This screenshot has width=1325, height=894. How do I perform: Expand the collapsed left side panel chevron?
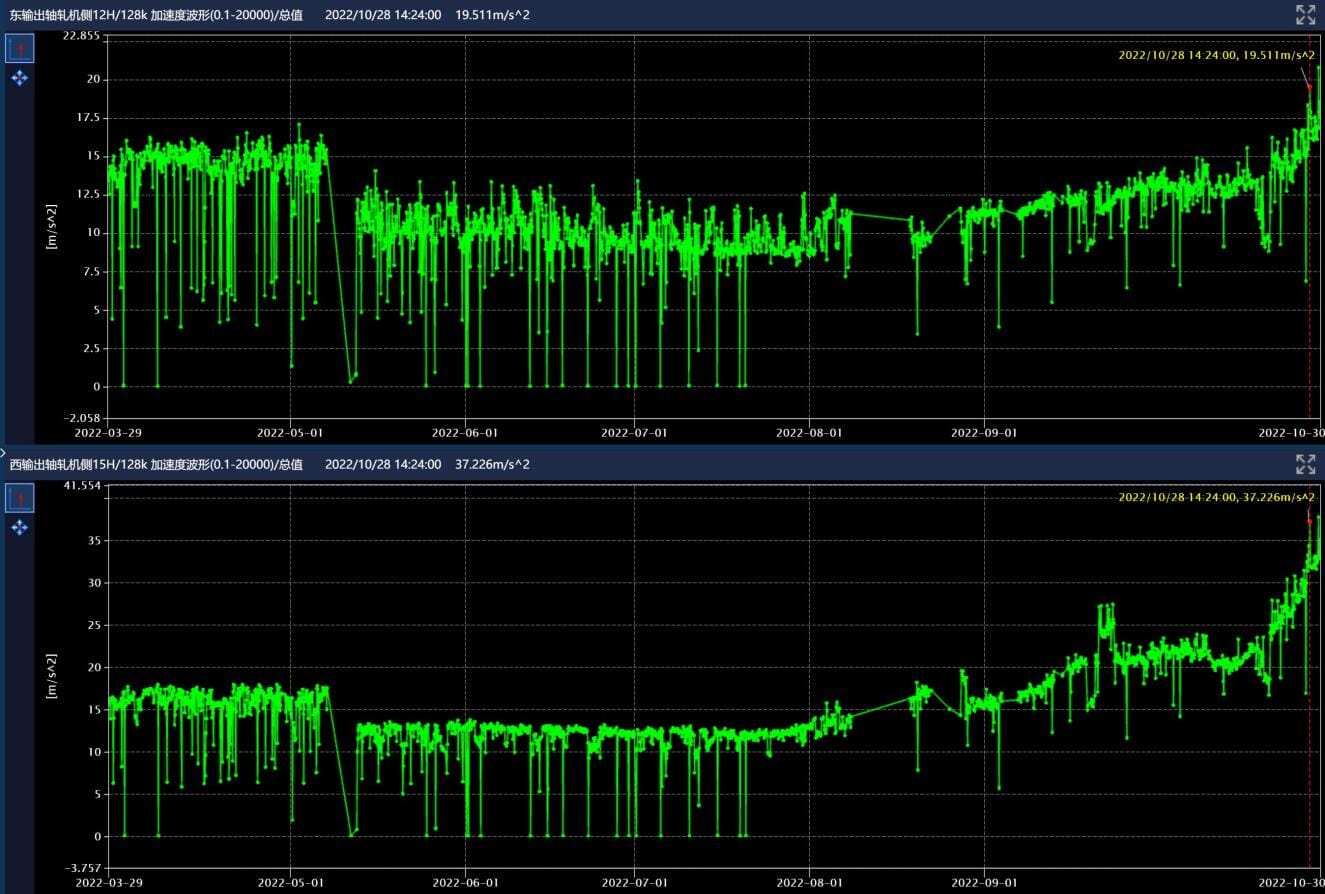pos(4,453)
